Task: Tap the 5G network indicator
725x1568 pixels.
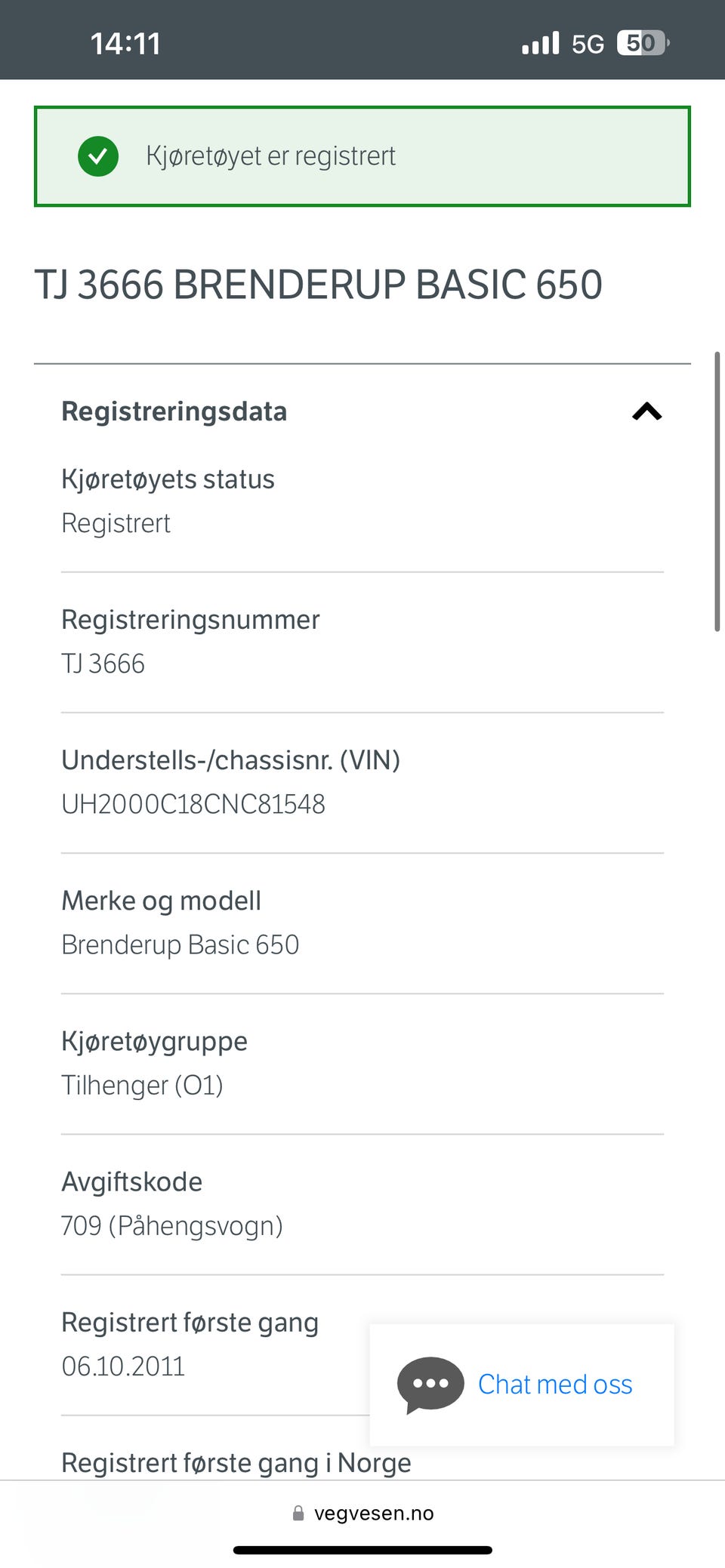Action: (588, 44)
